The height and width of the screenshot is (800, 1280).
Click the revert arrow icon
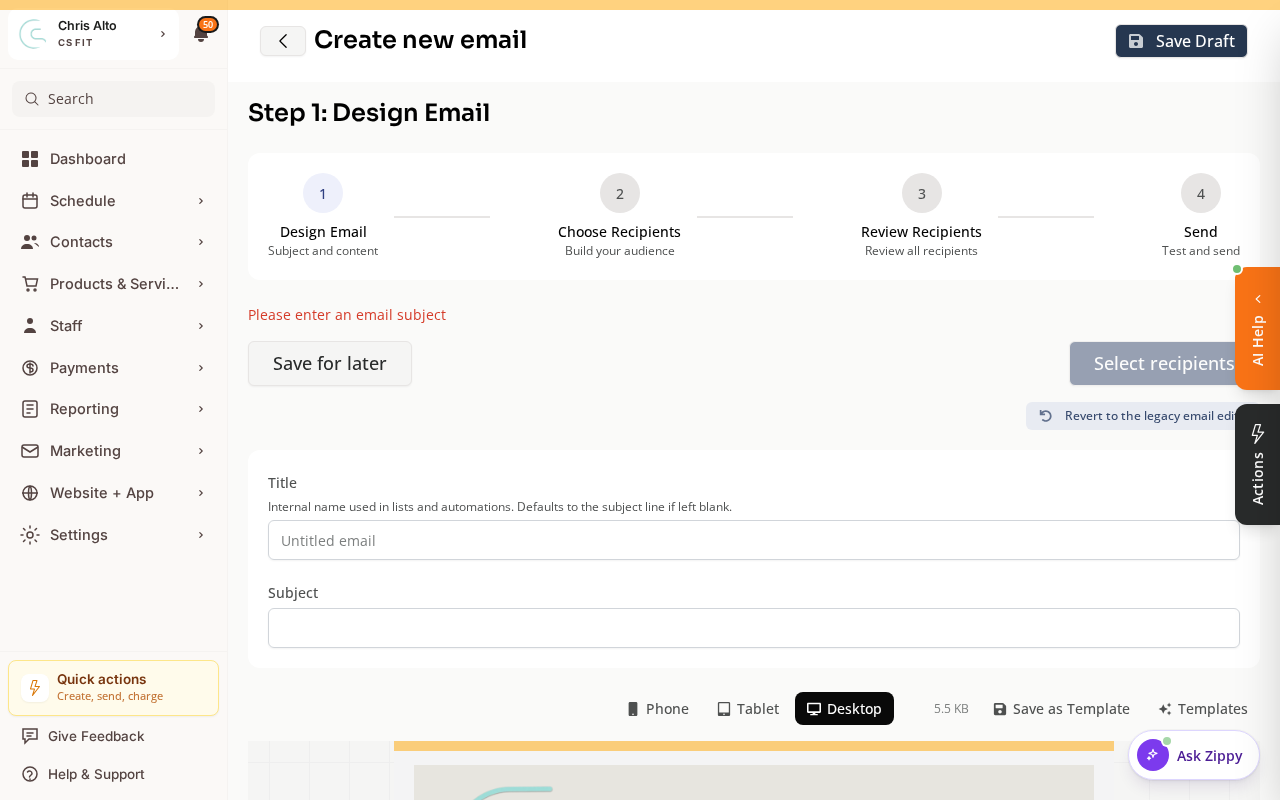(x=1046, y=416)
